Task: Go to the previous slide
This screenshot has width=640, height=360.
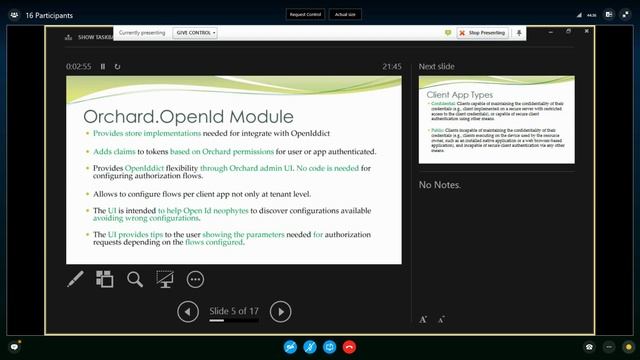Action: pyautogui.click(x=188, y=311)
